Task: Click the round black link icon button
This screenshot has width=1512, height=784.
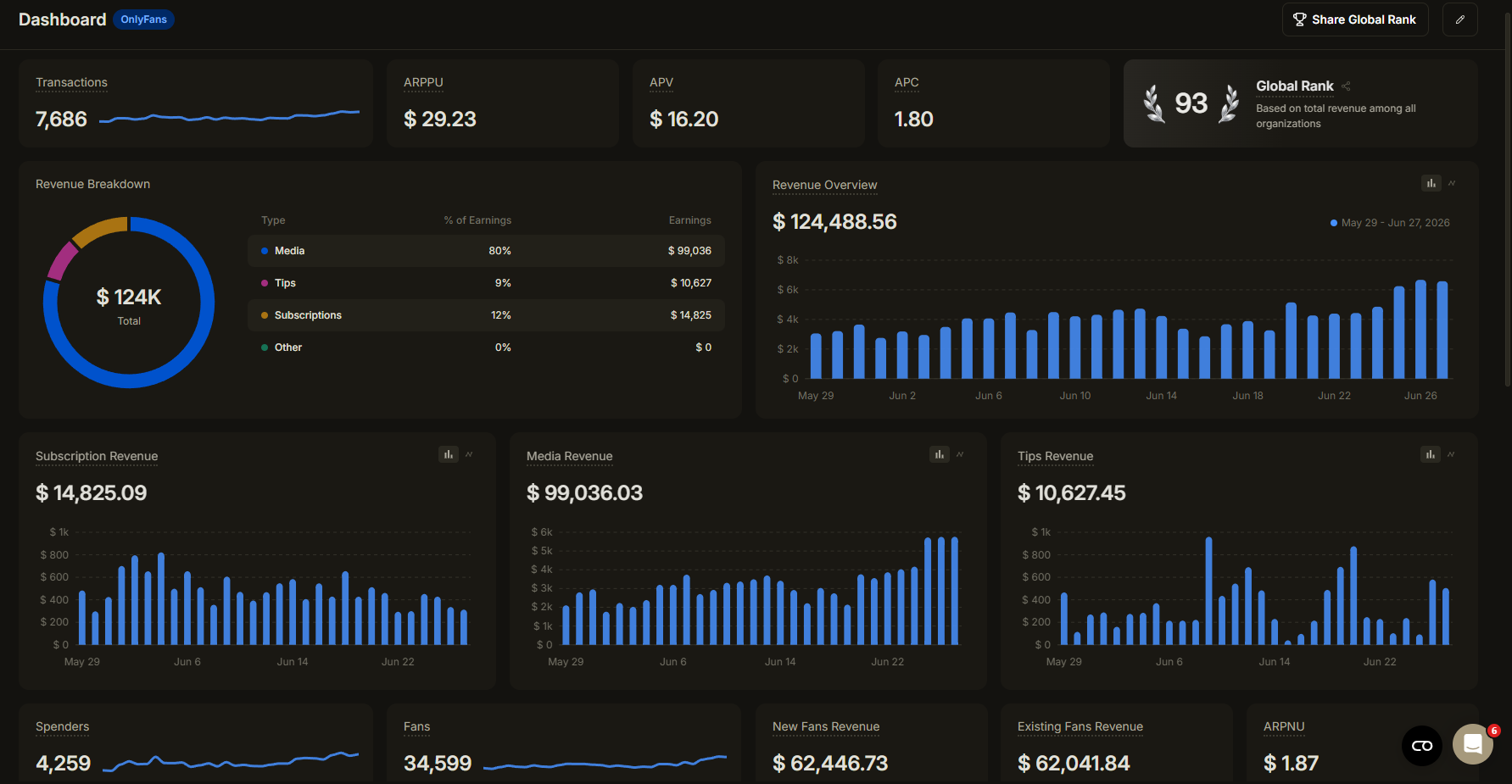Action: coord(1422,746)
